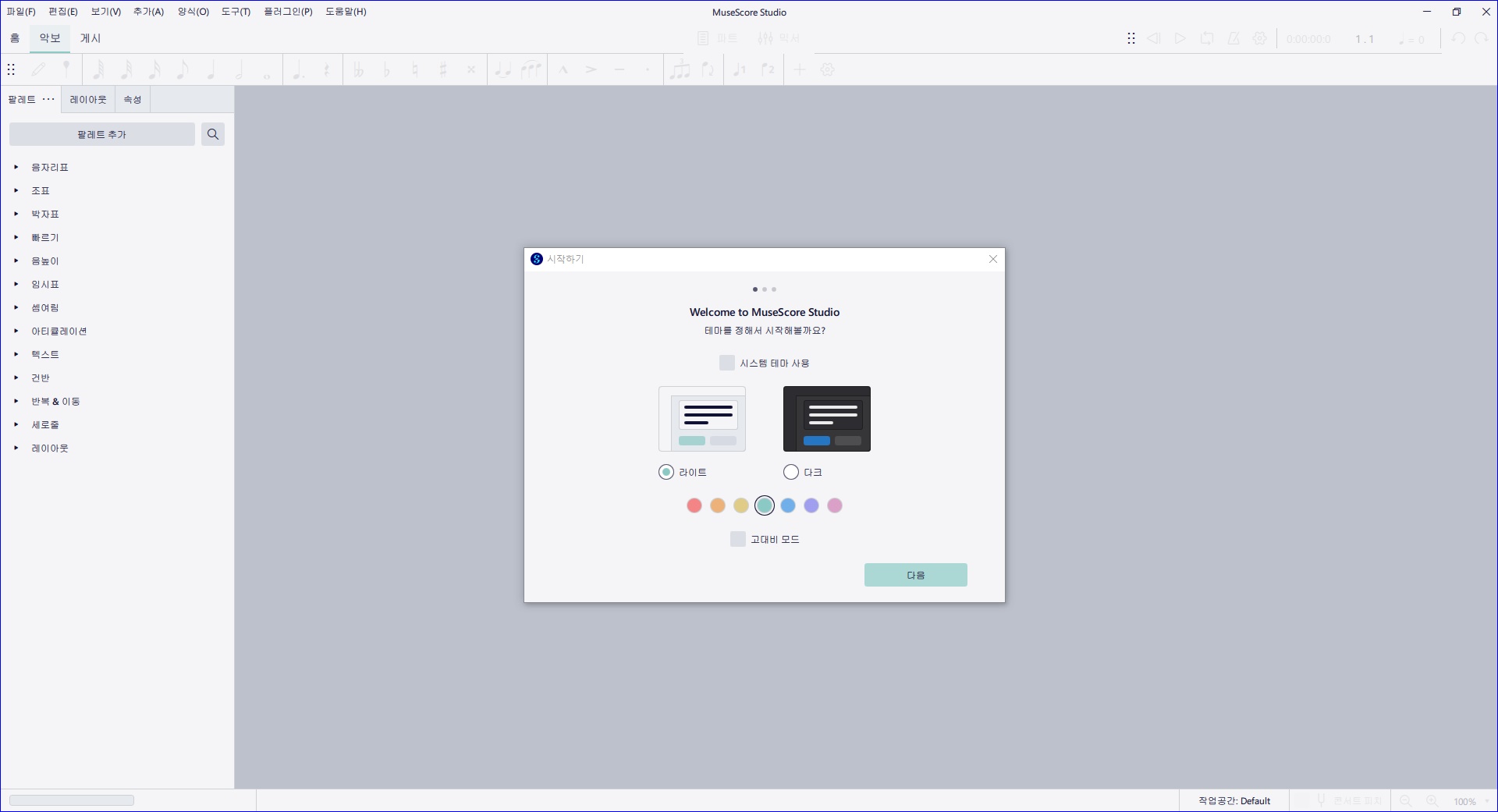Toggle the flat accidental

[386, 69]
